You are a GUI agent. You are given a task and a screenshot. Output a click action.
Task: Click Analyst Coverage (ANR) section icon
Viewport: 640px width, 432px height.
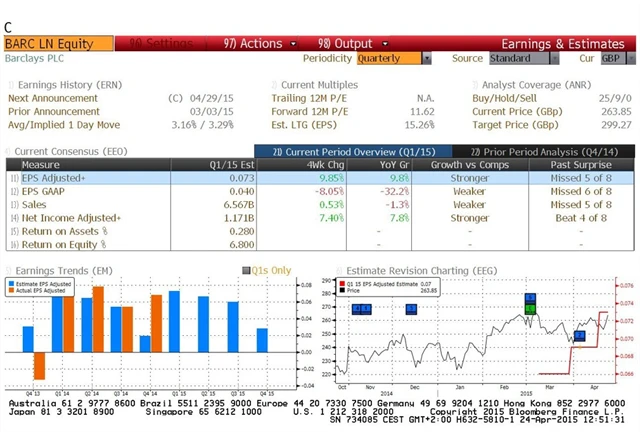[x=474, y=86]
